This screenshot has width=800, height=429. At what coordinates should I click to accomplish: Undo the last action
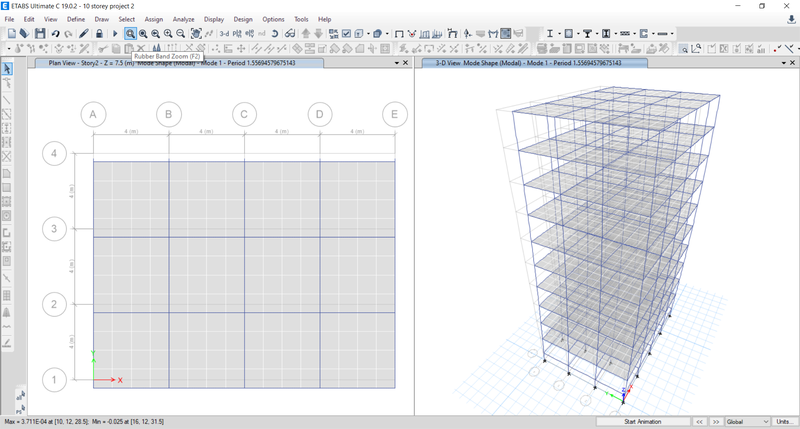(x=55, y=34)
